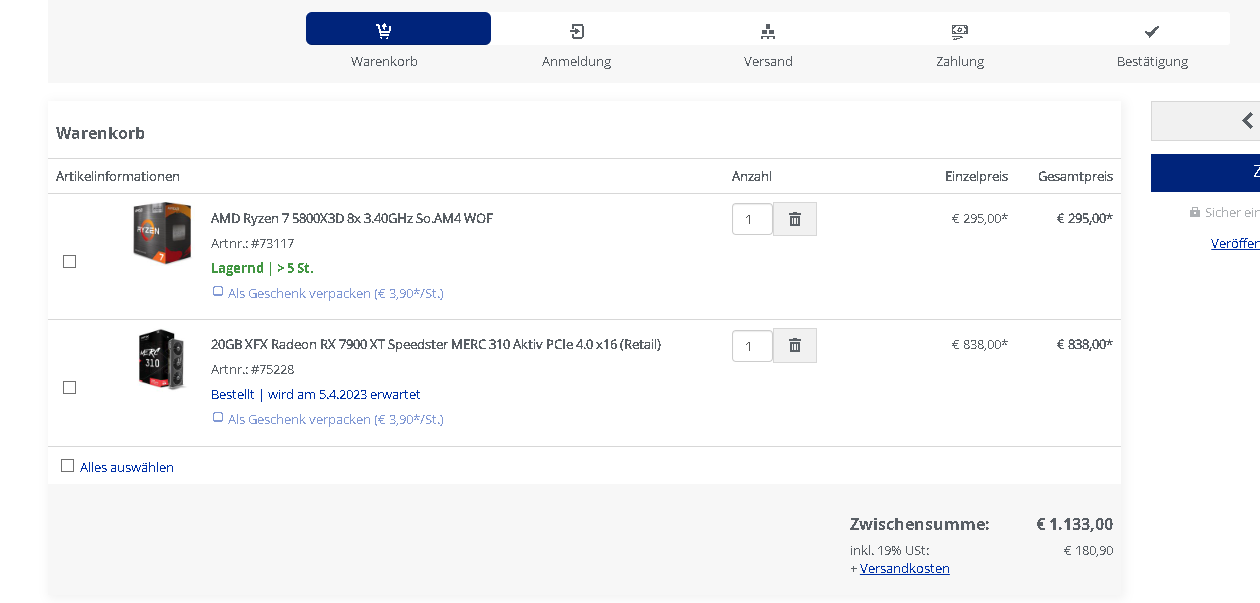Screen dimensions: 1260x603
Task: Click the Zwischensumme € 1.133,00 amount
Action: click(1074, 524)
